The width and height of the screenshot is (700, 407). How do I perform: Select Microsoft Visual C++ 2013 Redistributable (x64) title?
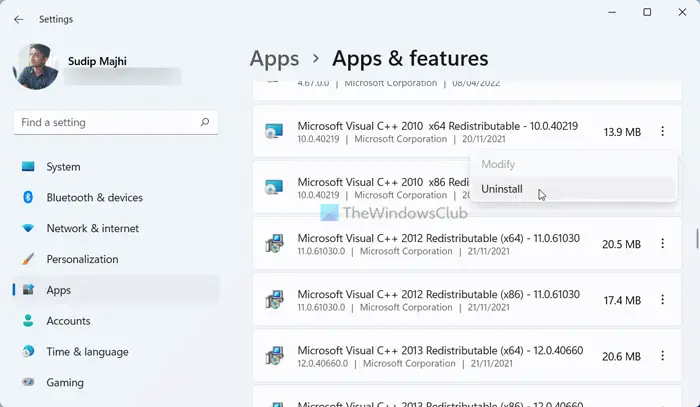440,350
